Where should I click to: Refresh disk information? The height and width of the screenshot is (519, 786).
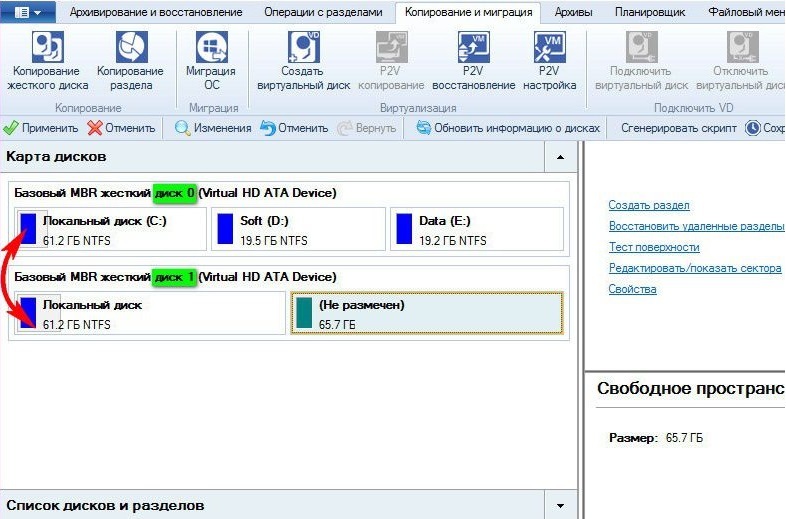click(x=508, y=128)
